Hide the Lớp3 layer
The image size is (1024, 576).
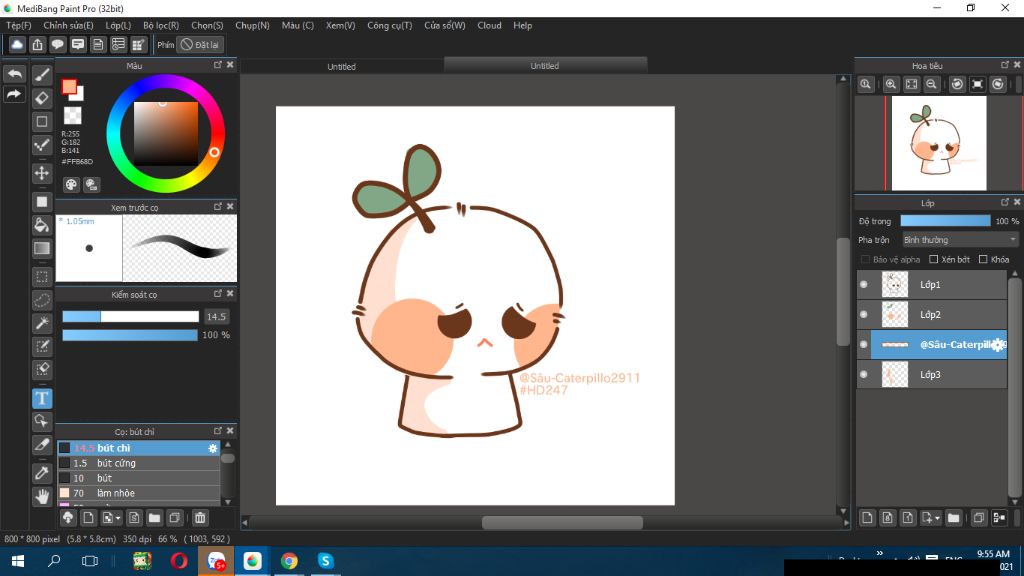pos(864,375)
